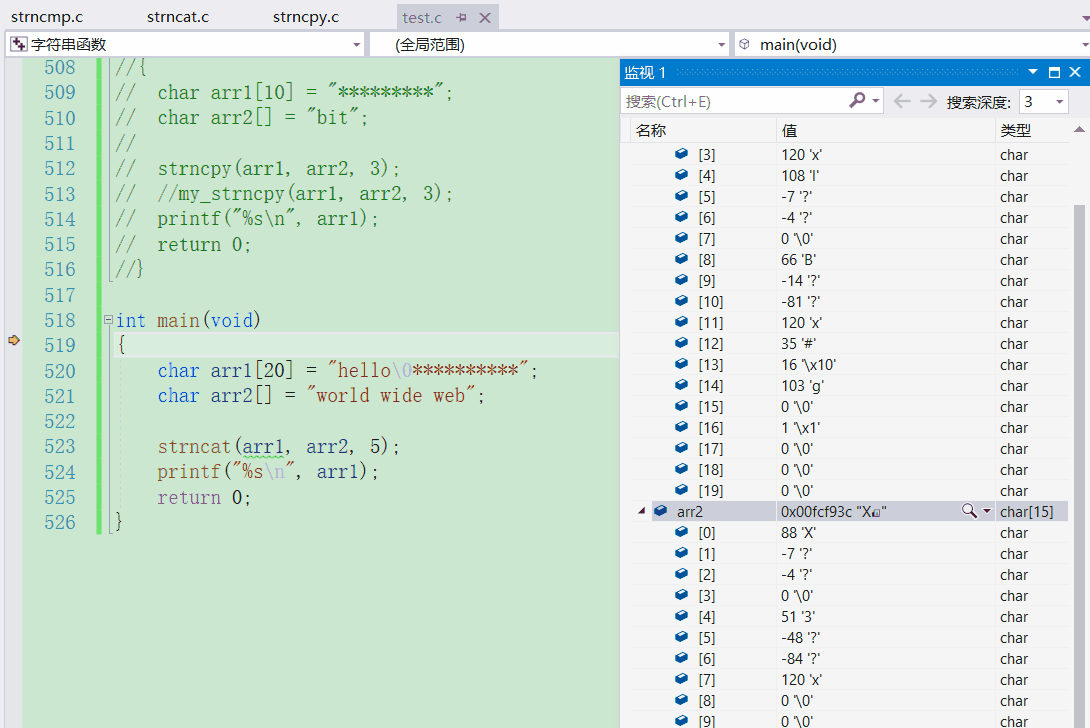Screen dimensions: 1090x728
Task: Click the variable icon of element [10]
Action: pyautogui.click(x=681, y=301)
